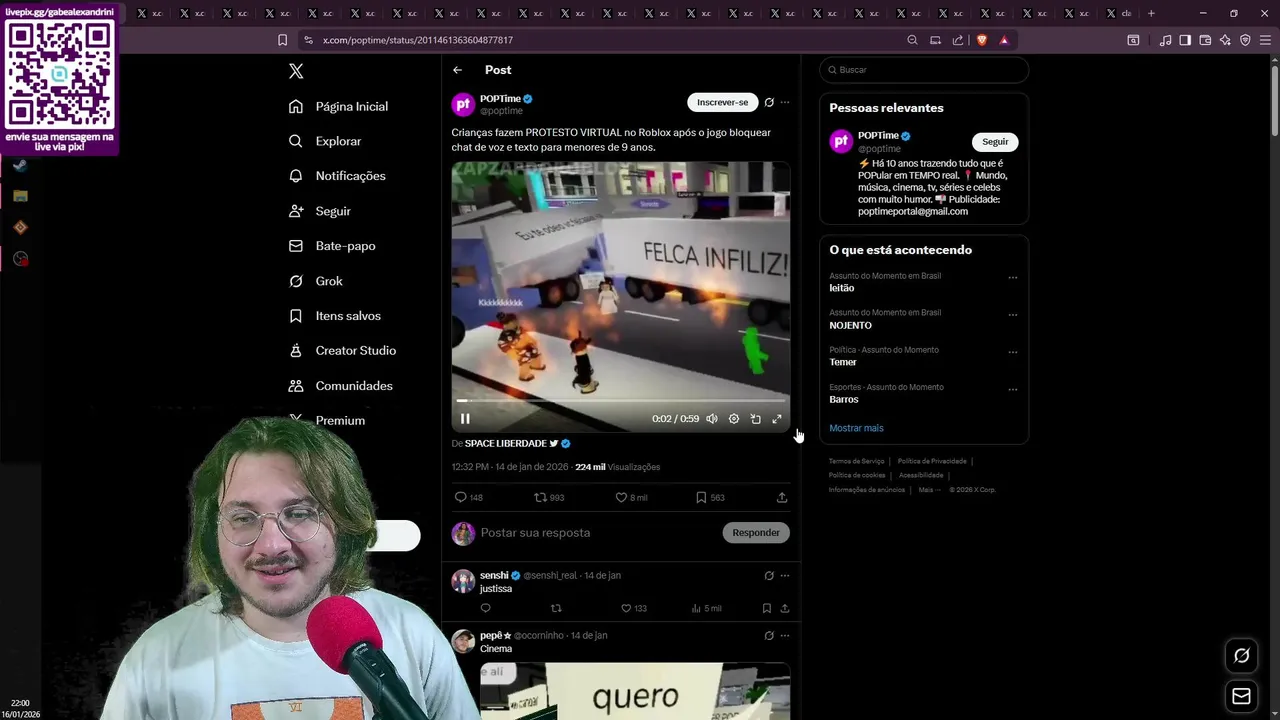Open Página Inicial in the sidebar
The width and height of the screenshot is (1280, 720).
[338, 106]
